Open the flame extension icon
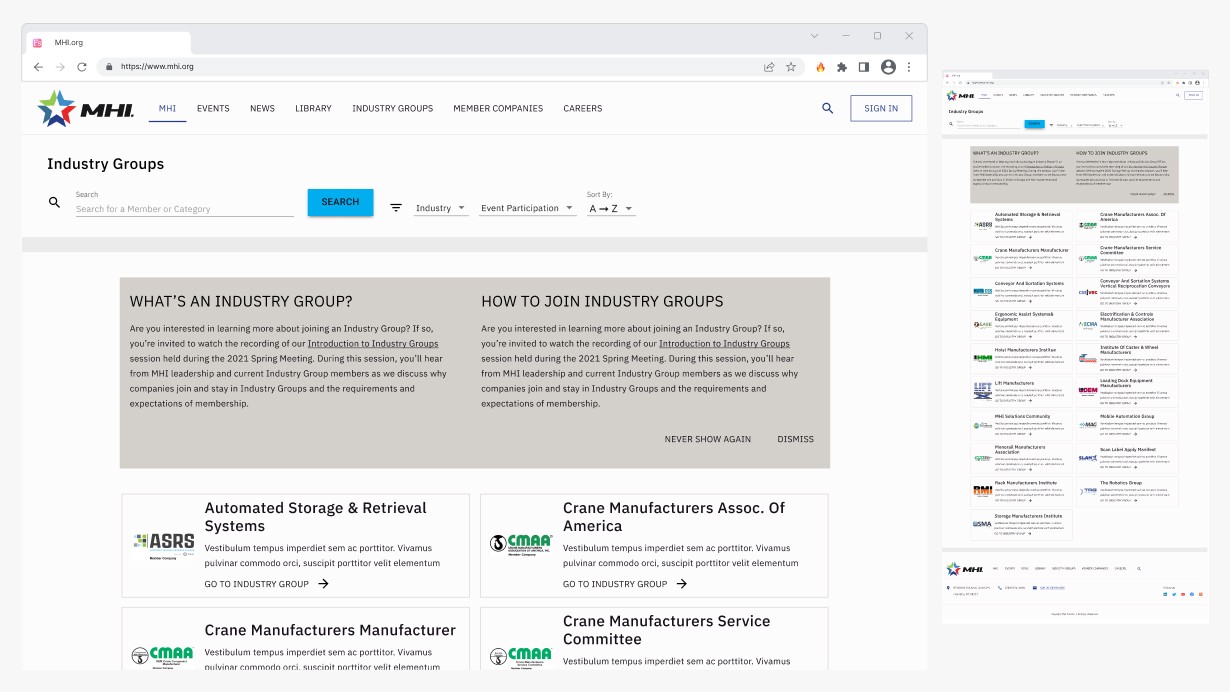 (821, 67)
